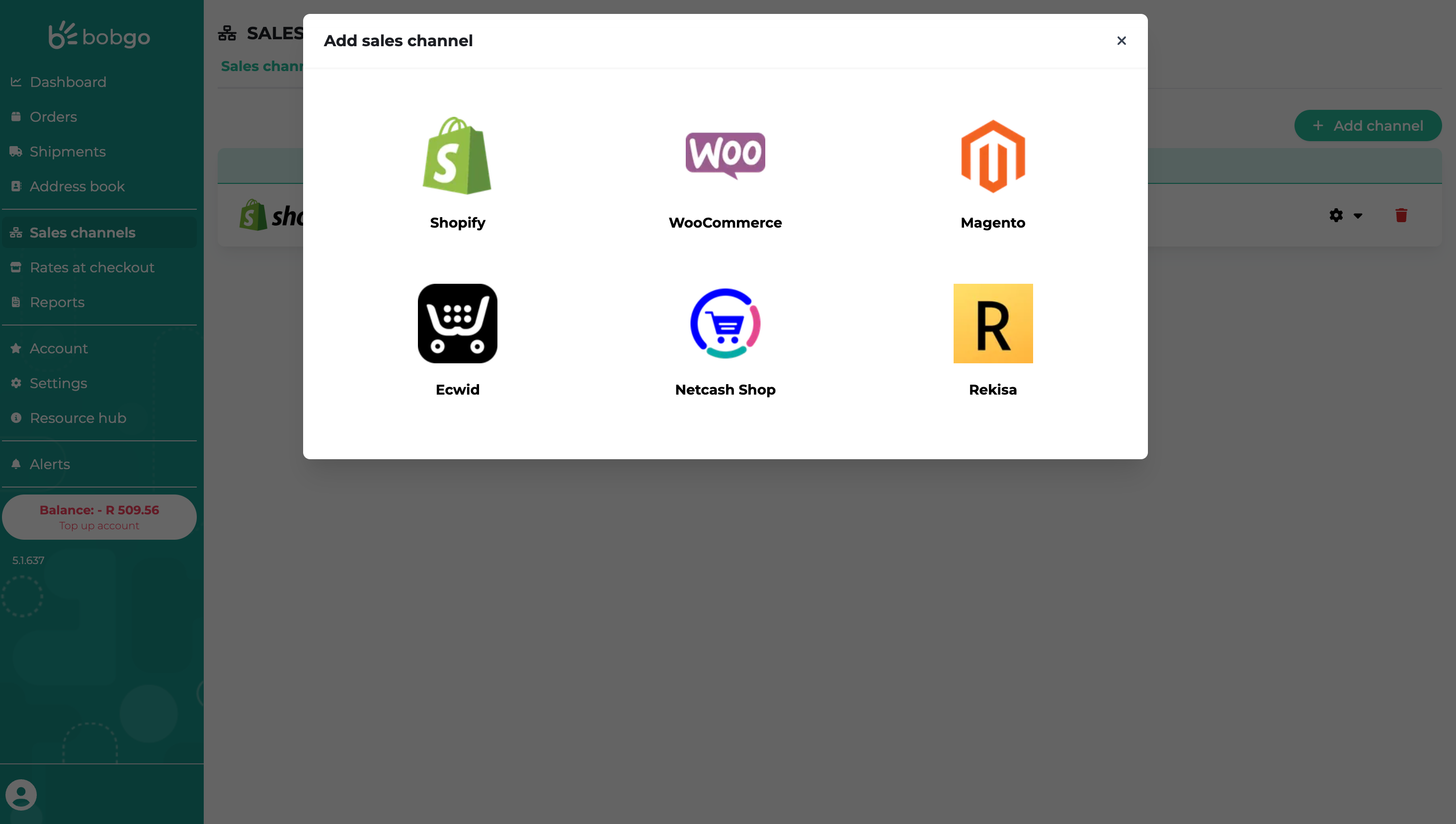The height and width of the screenshot is (824, 1456).
Task: Choose the Netcash Shop logo icon
Action: coord(725,323)
